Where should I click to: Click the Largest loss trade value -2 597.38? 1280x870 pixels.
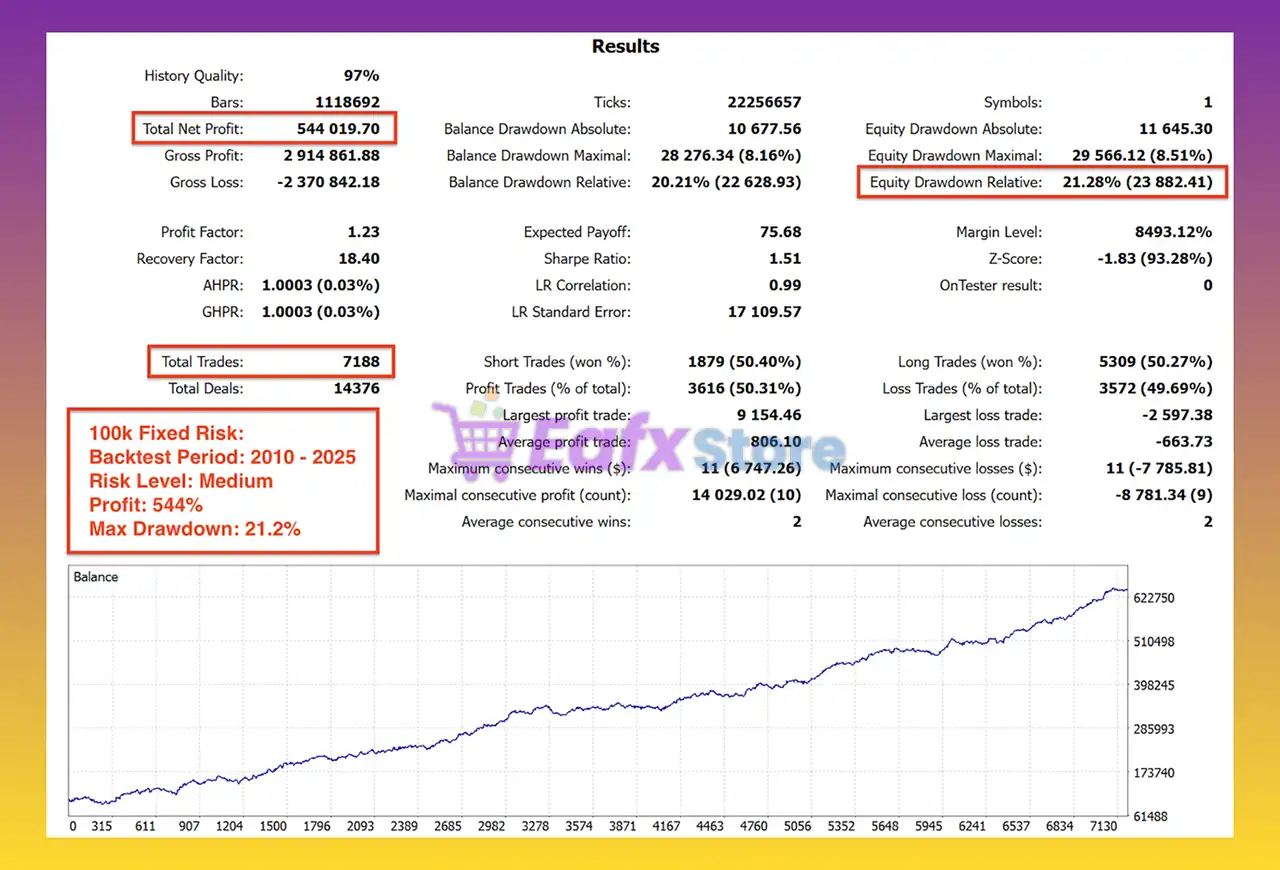pos(1175,415)
